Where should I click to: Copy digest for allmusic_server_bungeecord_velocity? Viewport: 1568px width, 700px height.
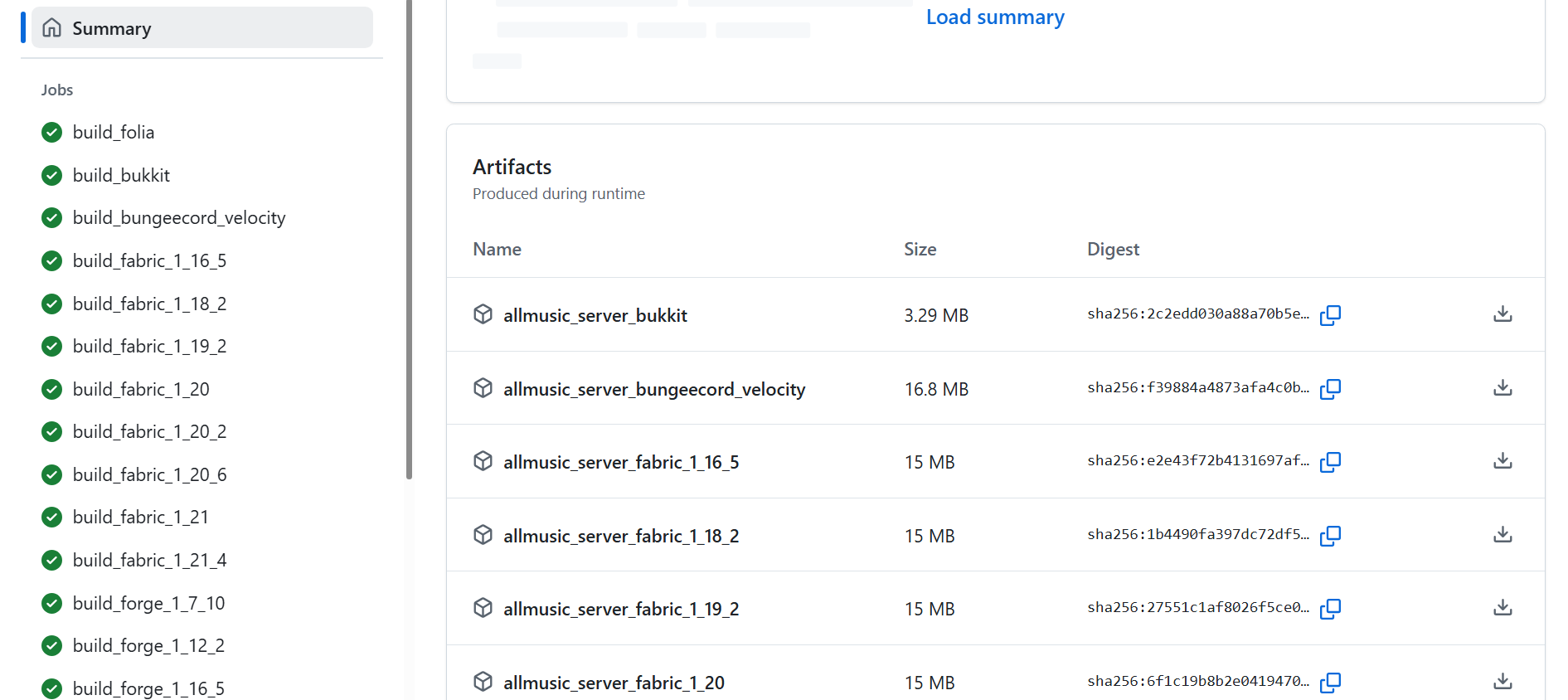1330,389
